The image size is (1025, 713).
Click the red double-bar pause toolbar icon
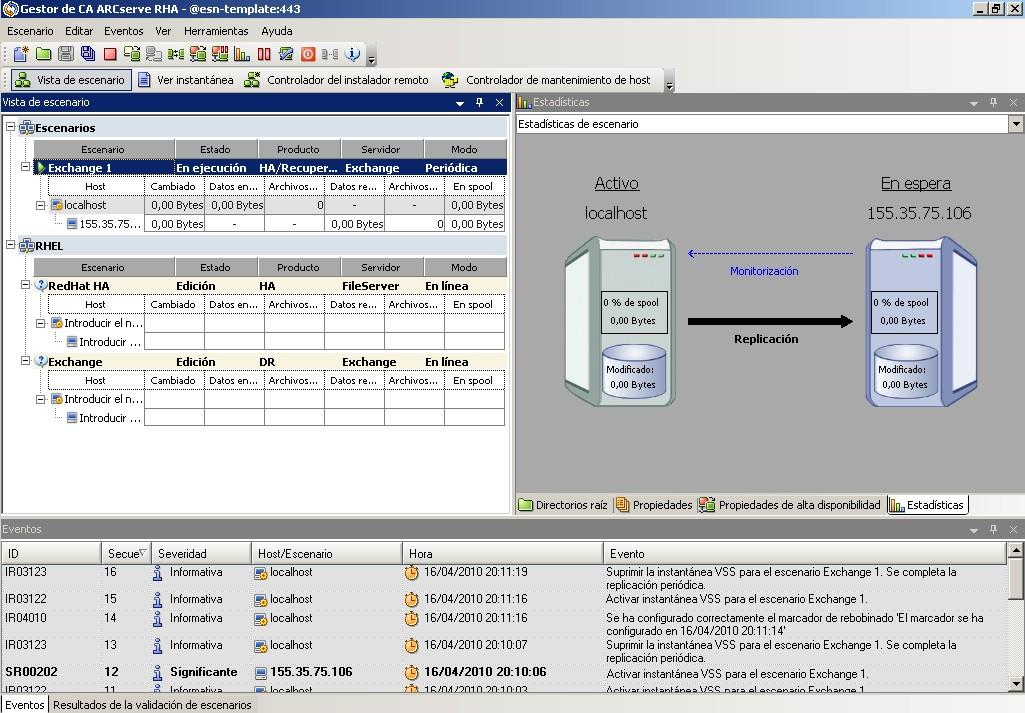point(264,54)
